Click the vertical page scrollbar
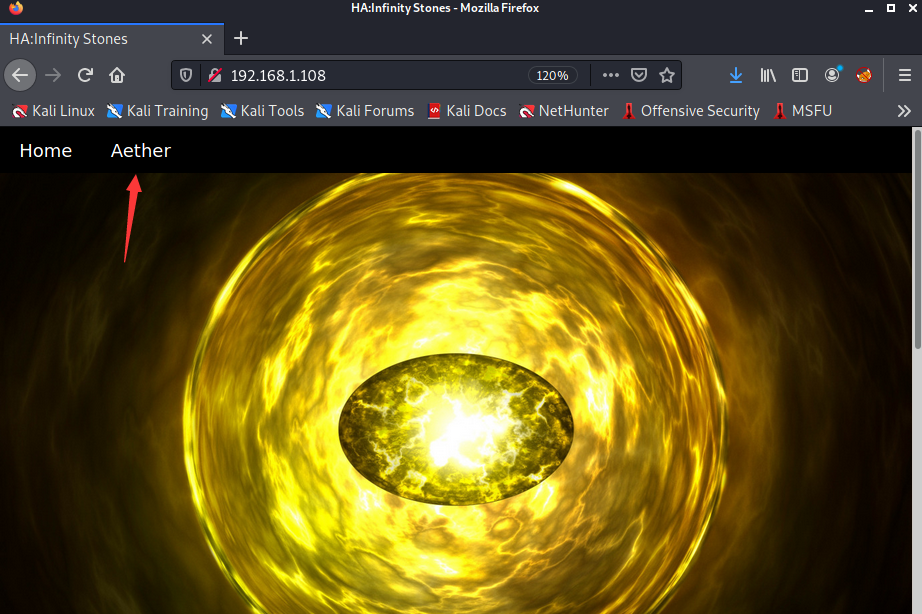The width and height of the screenshot is (922, 614). coord(917,241)
